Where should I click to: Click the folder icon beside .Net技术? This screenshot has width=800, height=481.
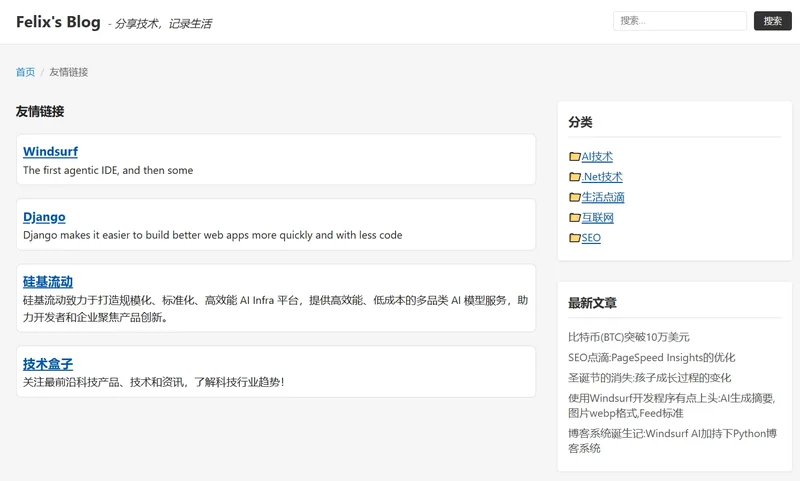[574, 177]
